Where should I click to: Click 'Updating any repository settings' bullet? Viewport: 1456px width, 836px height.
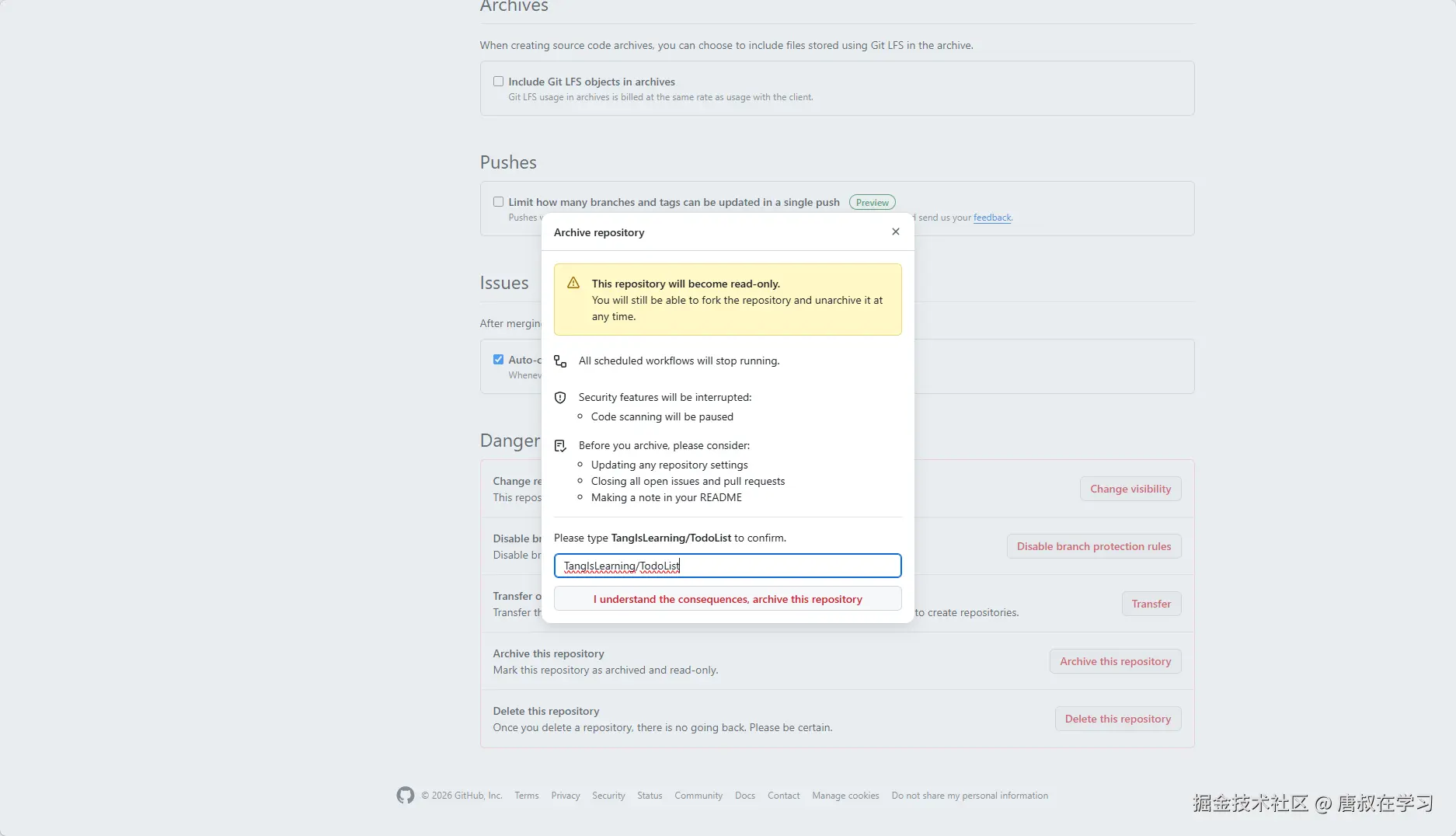coord(670,465)
